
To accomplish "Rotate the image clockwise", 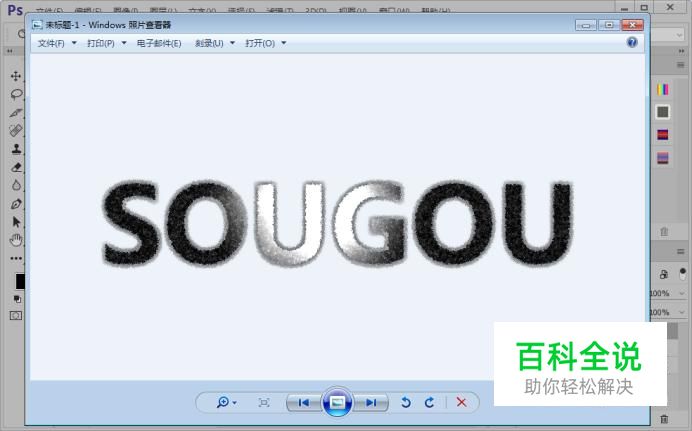I will point(429,402).
